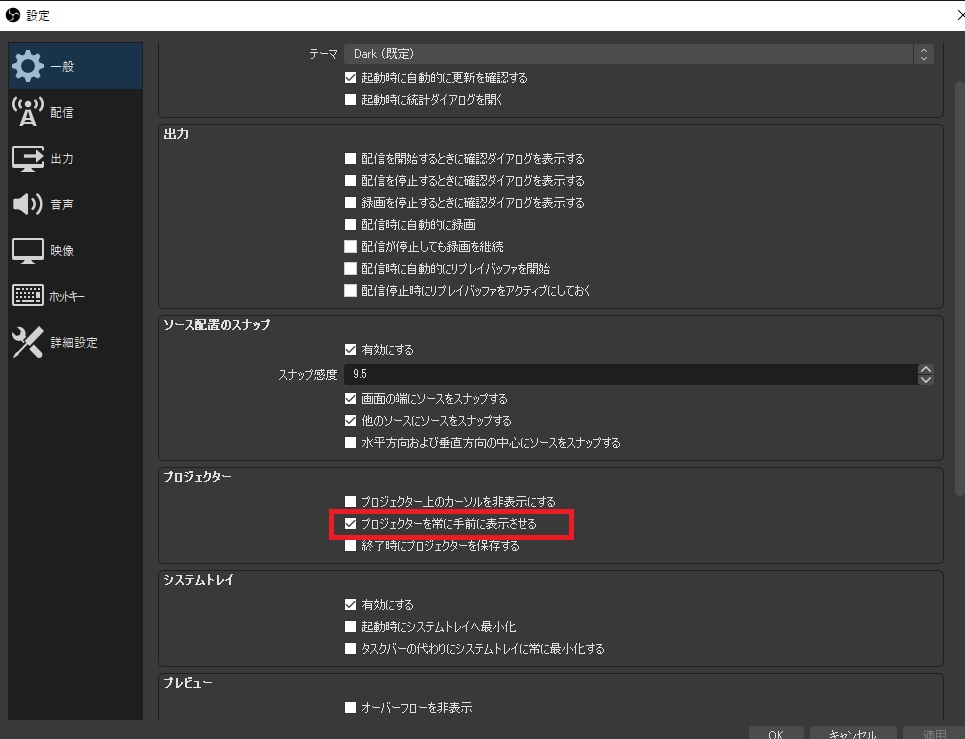Click the settings panel vertical scrollbar
Viewport: 965px width, 739px height.
click(959, 287)
